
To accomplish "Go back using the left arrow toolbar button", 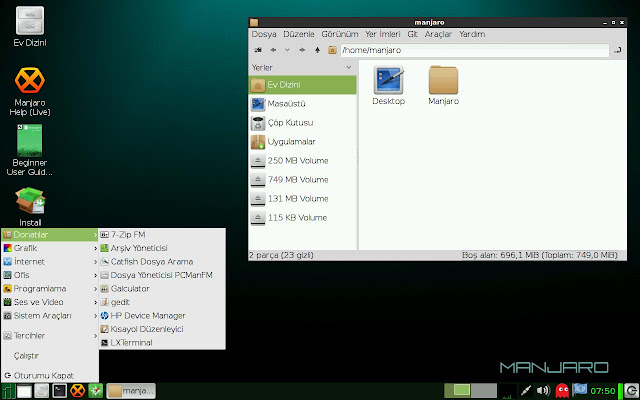I will pos(273,50).
